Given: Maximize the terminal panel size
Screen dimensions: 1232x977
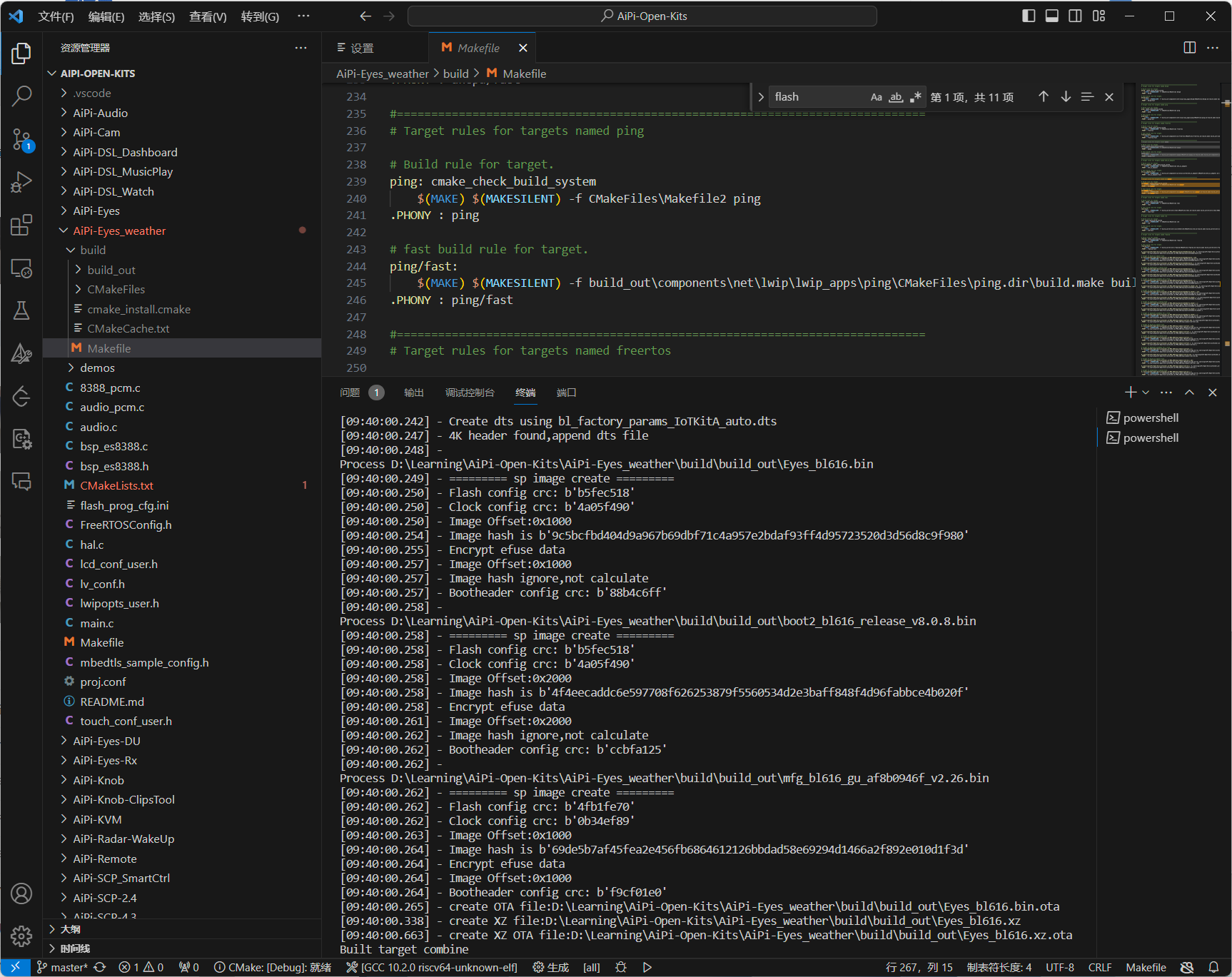Looking at the screenshot, I should [1189, 393].
